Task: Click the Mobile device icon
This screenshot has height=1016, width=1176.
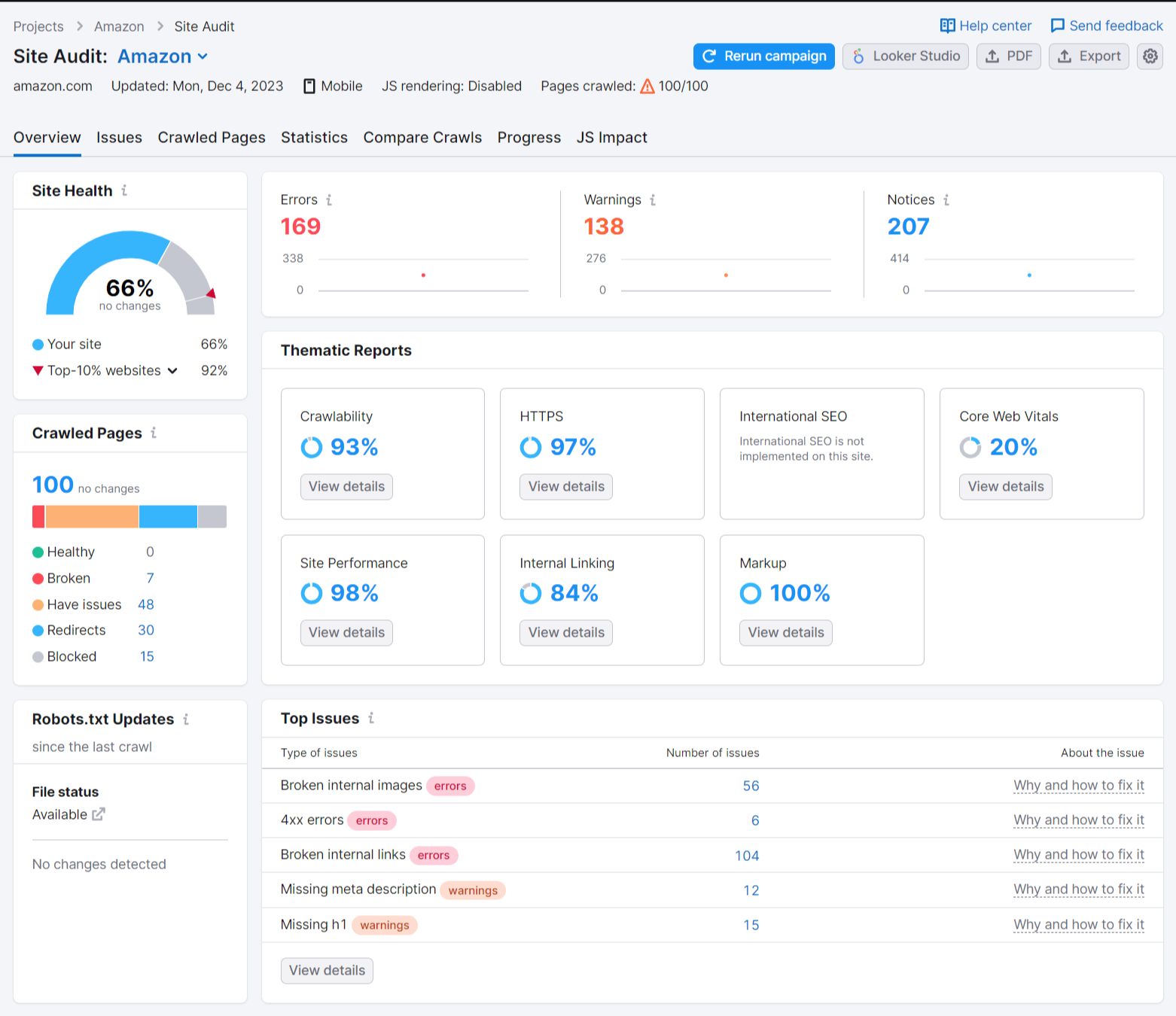Action: [309, 87]
